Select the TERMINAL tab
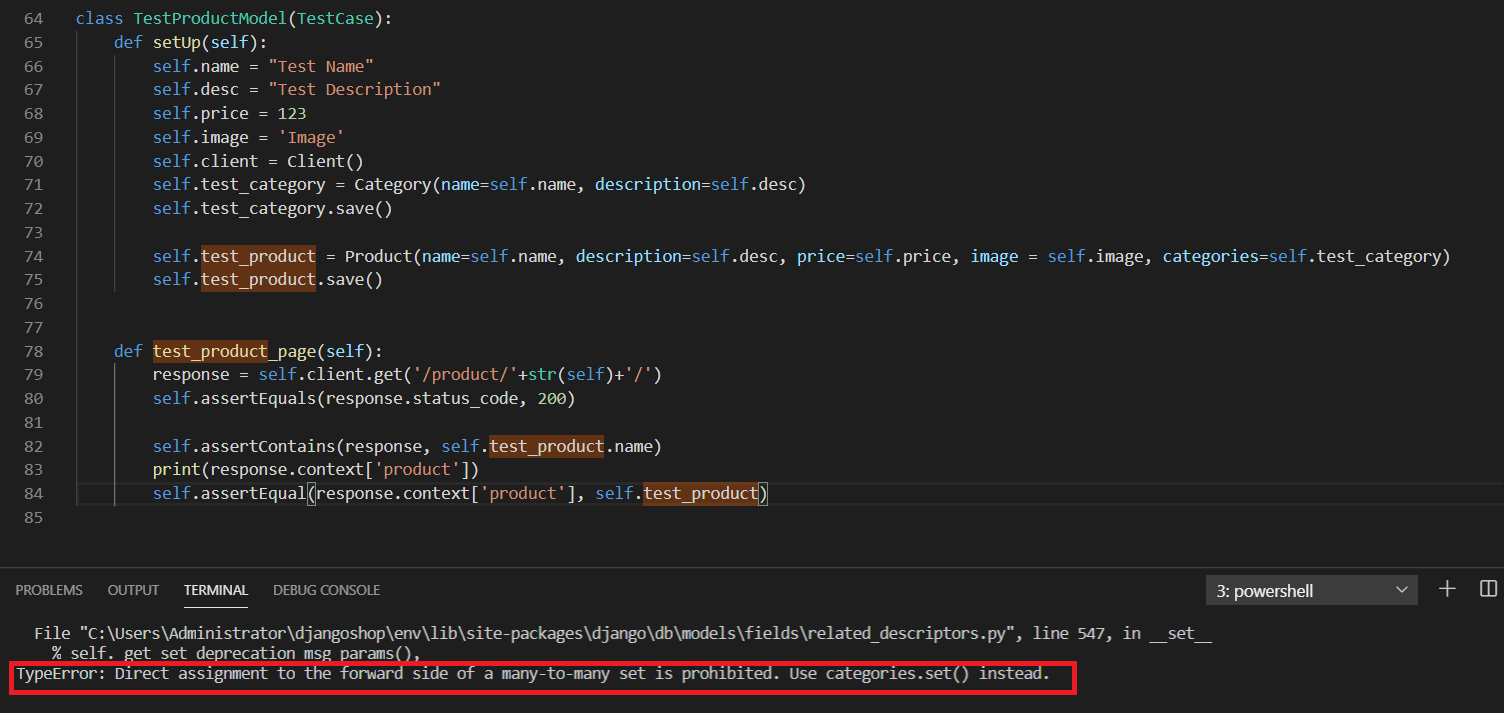 pyautogui.click(x=216, y=590)
